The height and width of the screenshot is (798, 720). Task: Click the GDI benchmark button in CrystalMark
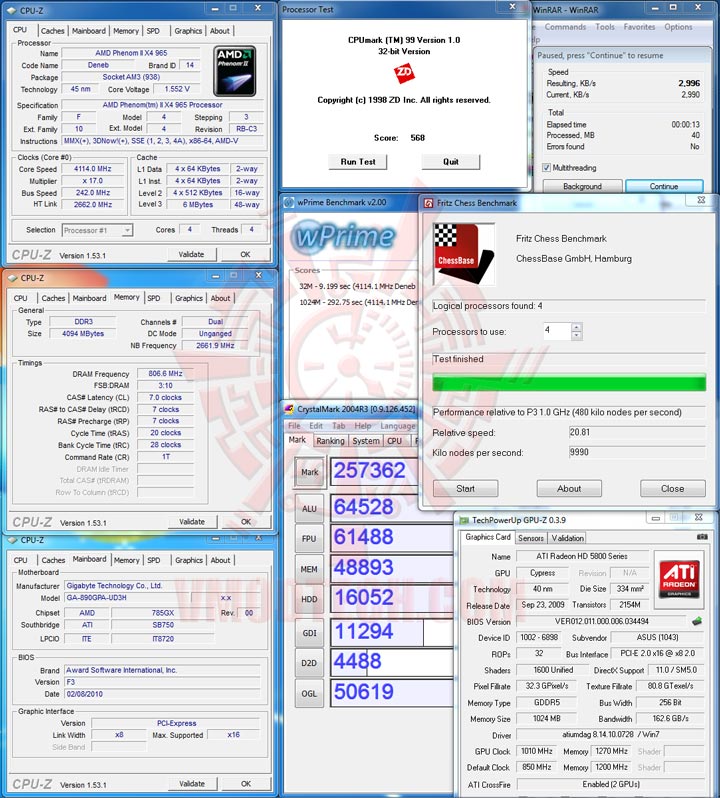(x=309, y=633)
